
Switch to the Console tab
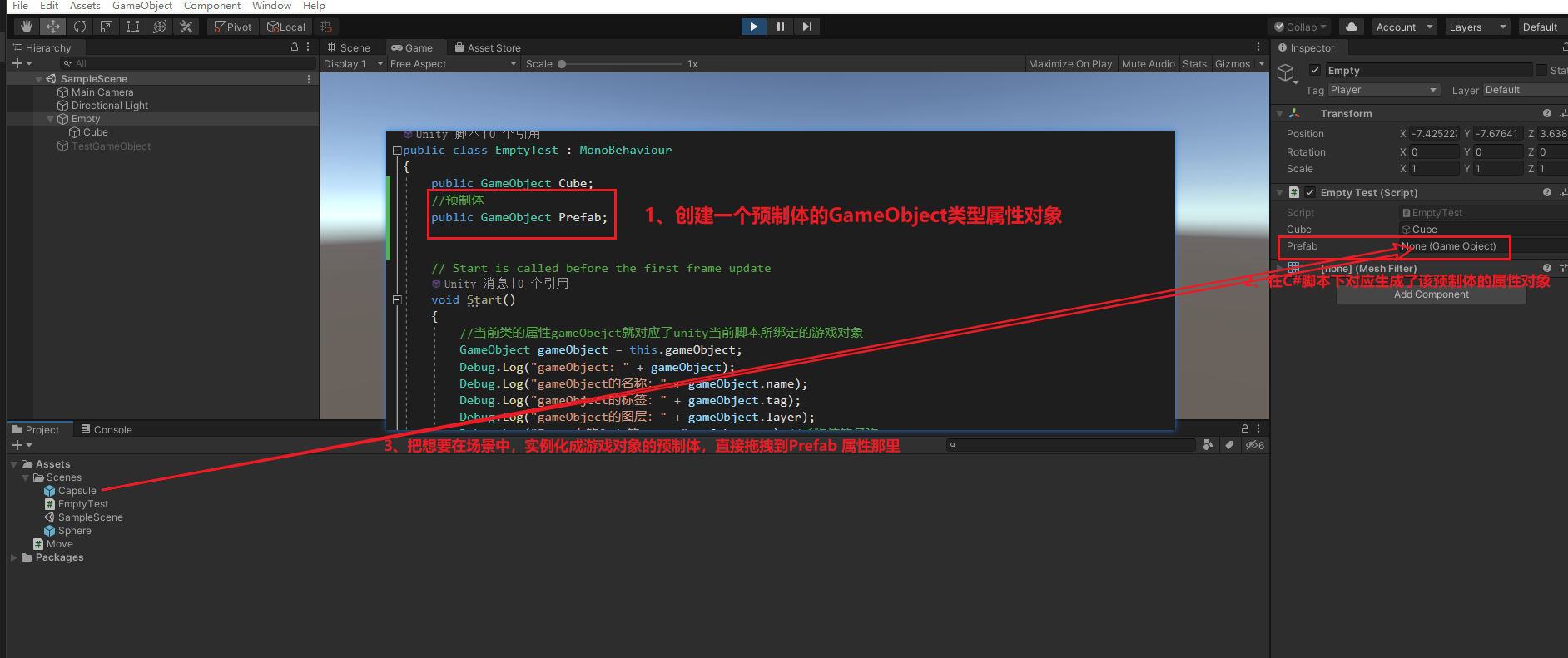click(107, 430)
